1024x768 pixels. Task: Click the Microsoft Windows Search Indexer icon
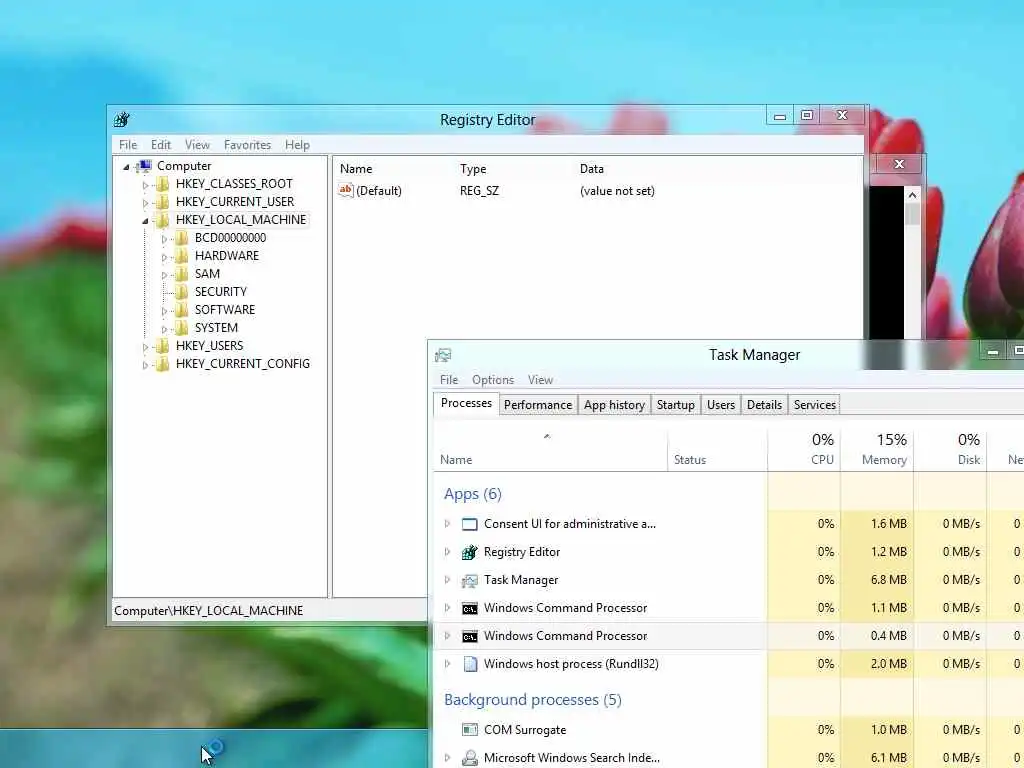pos(470,758)
